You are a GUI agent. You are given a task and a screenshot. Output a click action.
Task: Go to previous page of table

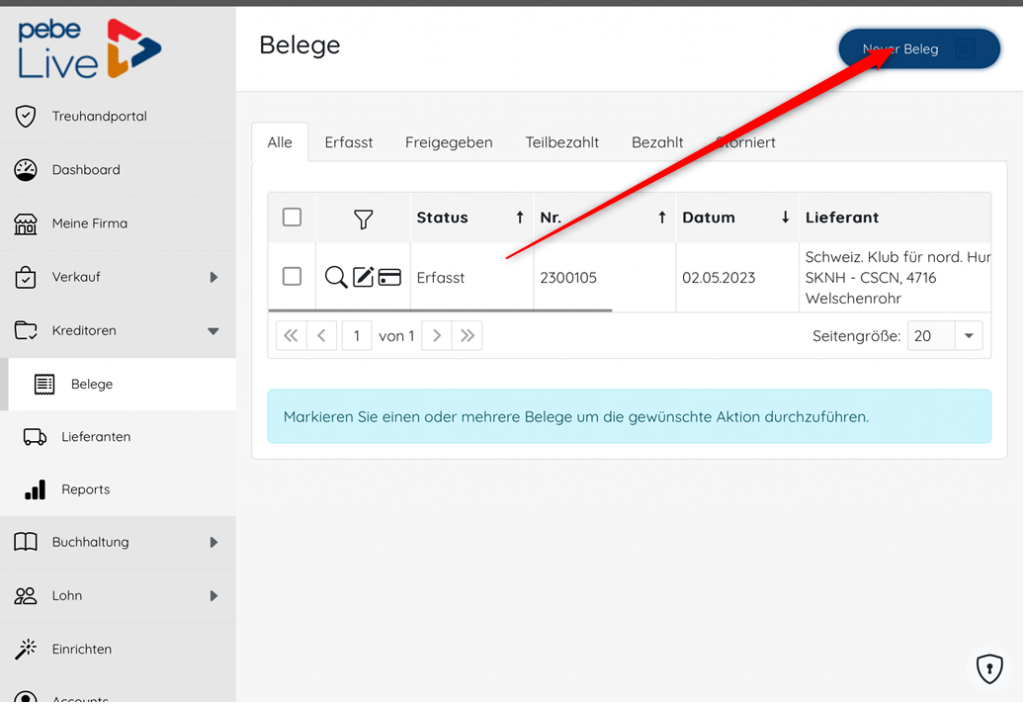pos(322,336)
